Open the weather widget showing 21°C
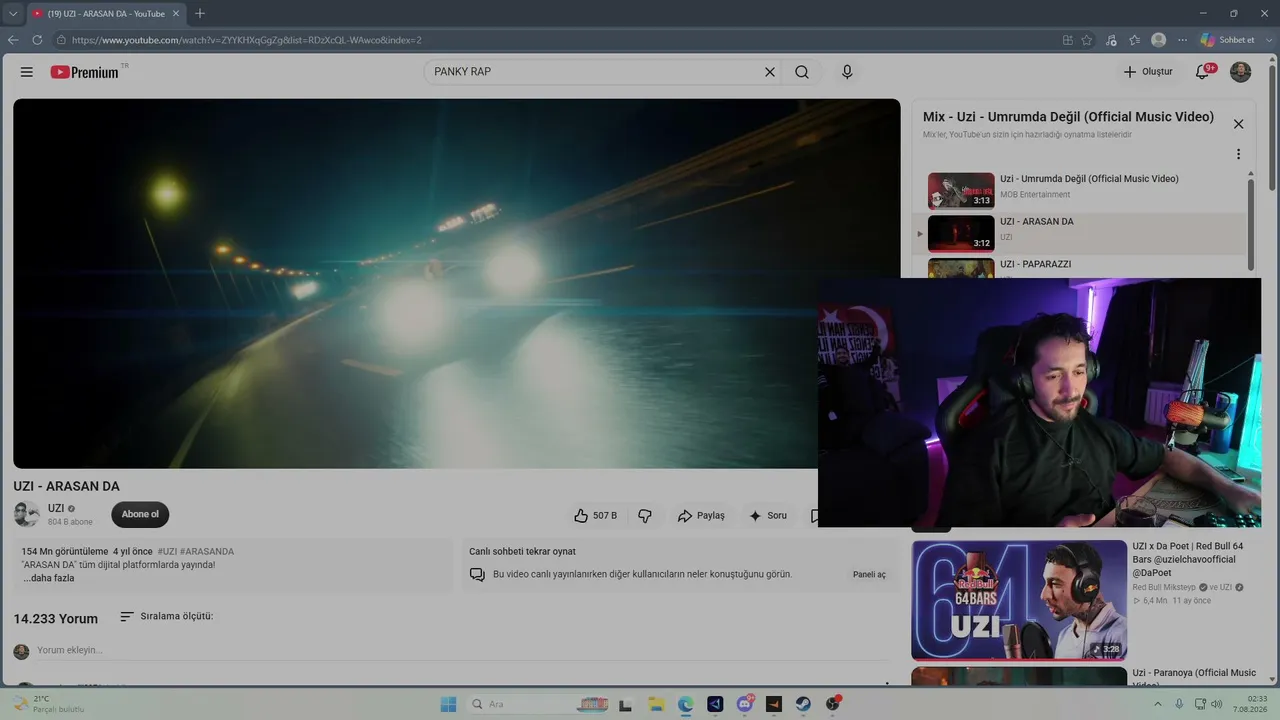The image size is (1280, 720). point(48,704)
